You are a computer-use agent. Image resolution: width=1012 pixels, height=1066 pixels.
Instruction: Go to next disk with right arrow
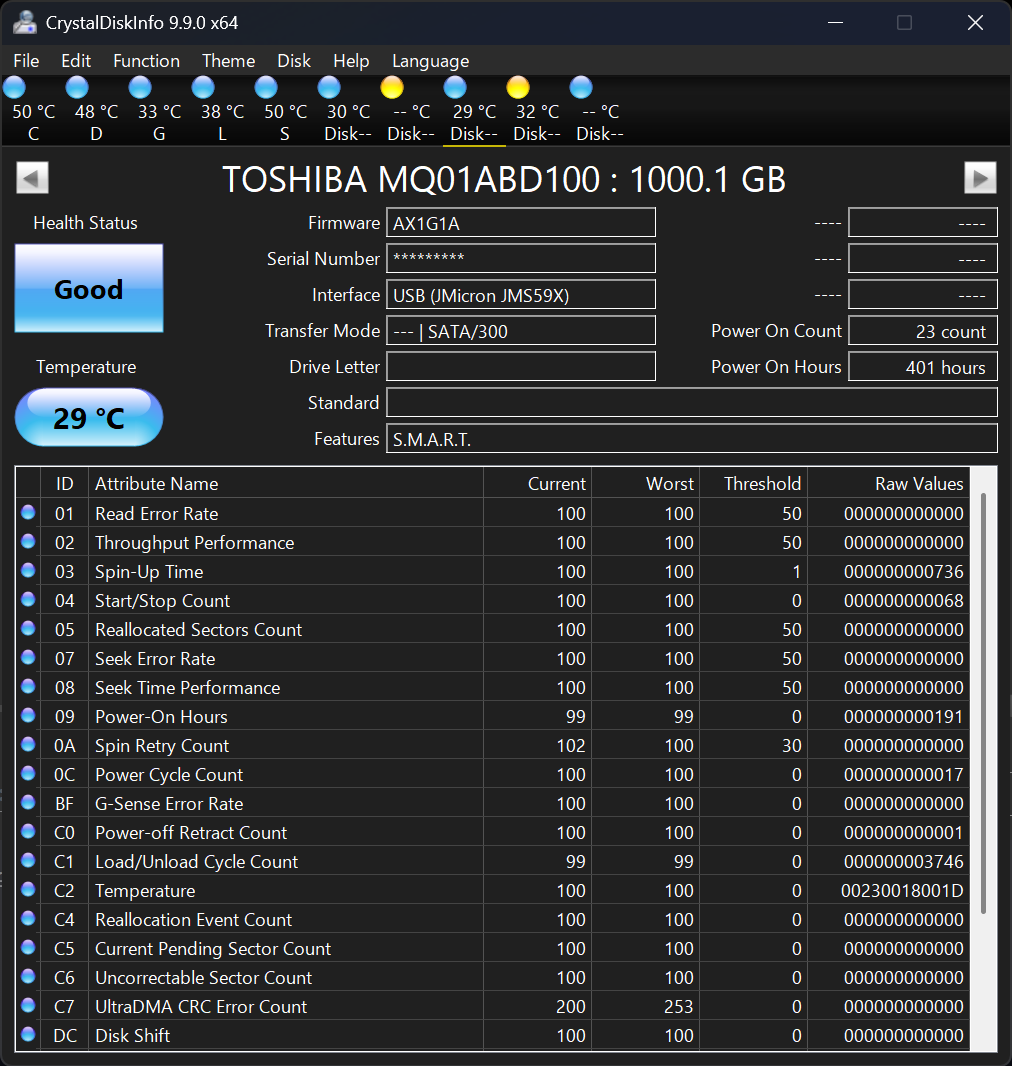coord(980,178)
